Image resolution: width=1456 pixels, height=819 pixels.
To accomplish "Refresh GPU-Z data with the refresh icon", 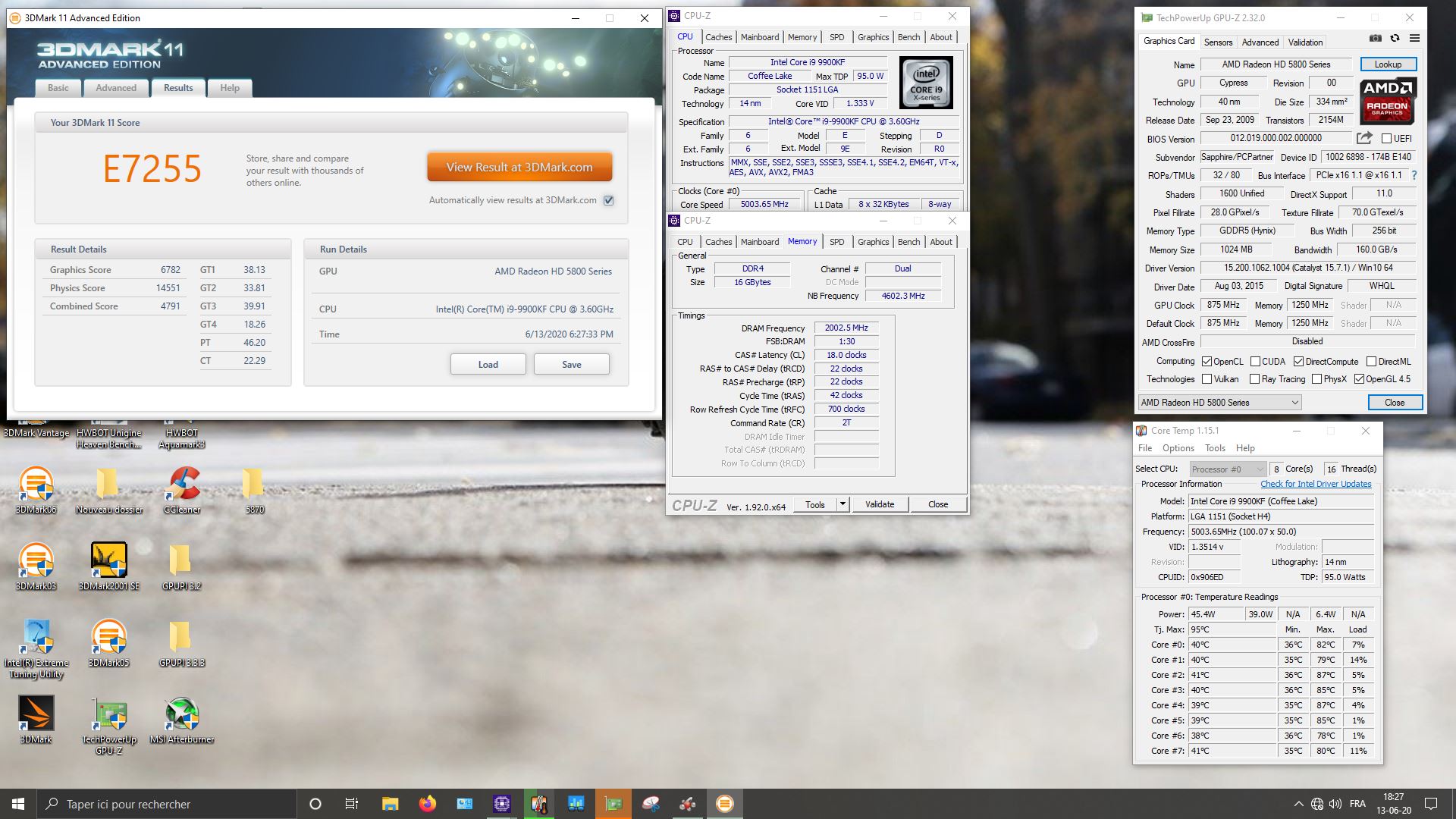I will tap(1395, 38).
